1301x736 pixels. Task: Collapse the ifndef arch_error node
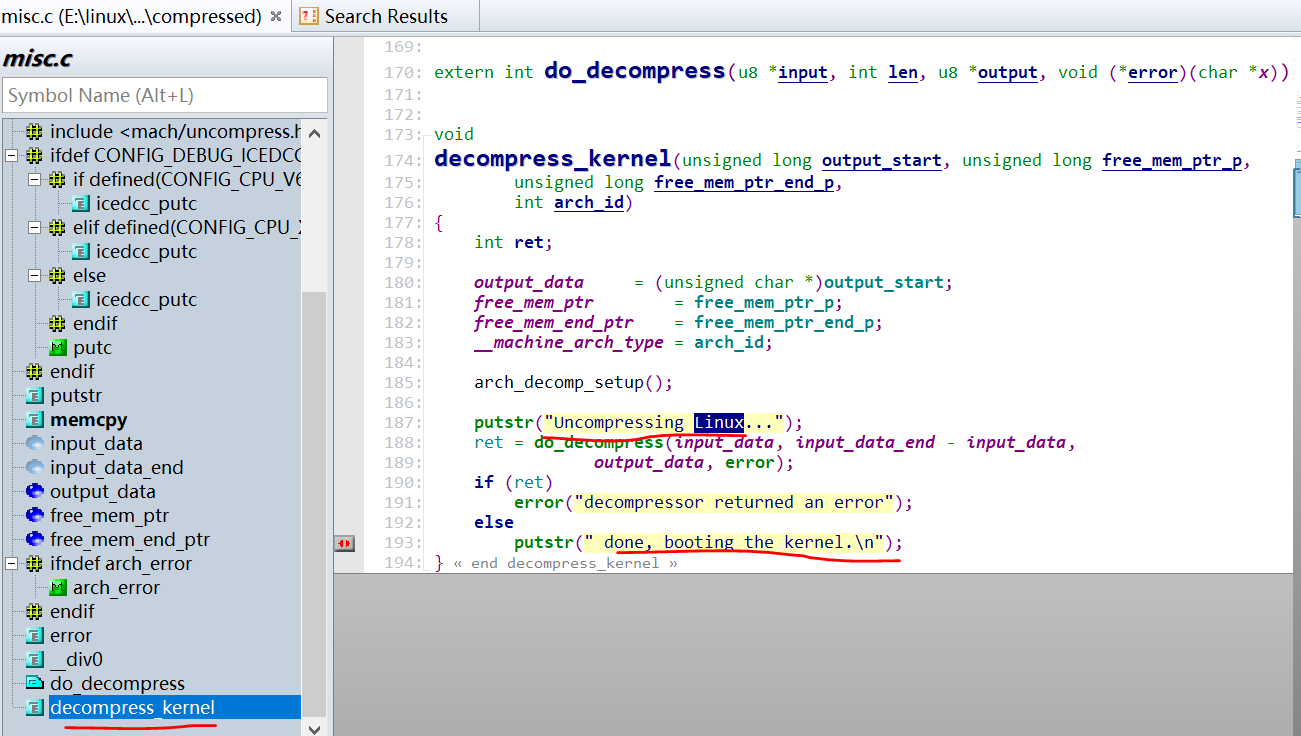12,564
